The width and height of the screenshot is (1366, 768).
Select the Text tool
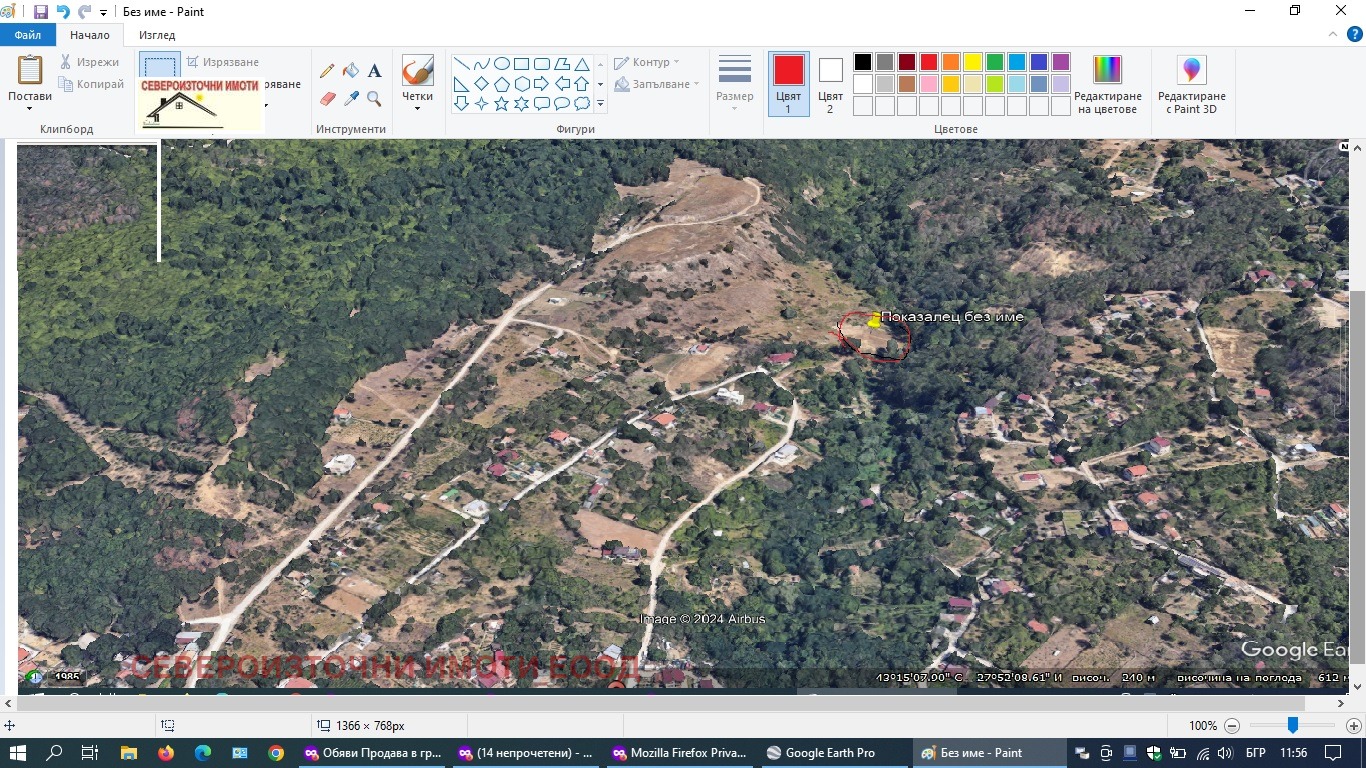[374, 71]
